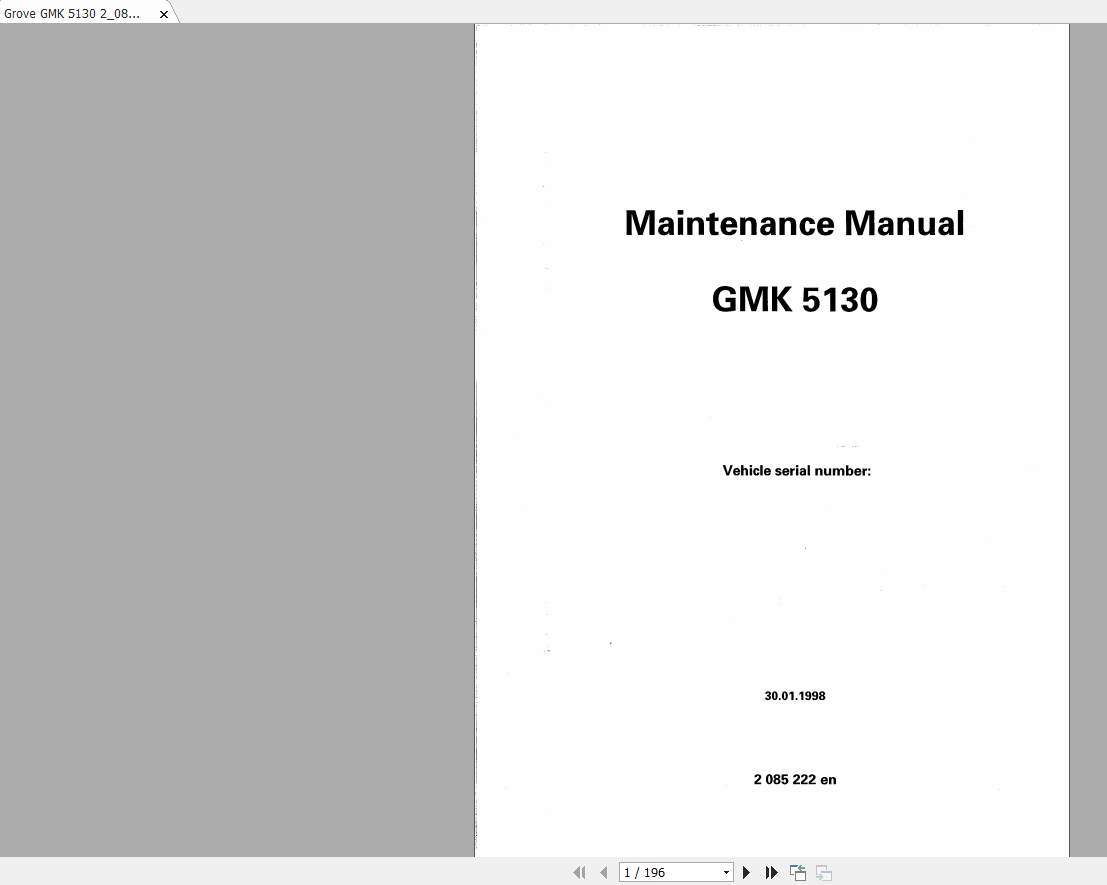The height and width of the screenshot is (885, 1107).
Task: Open the page number dropdown arrow
Action: [726, 873]
